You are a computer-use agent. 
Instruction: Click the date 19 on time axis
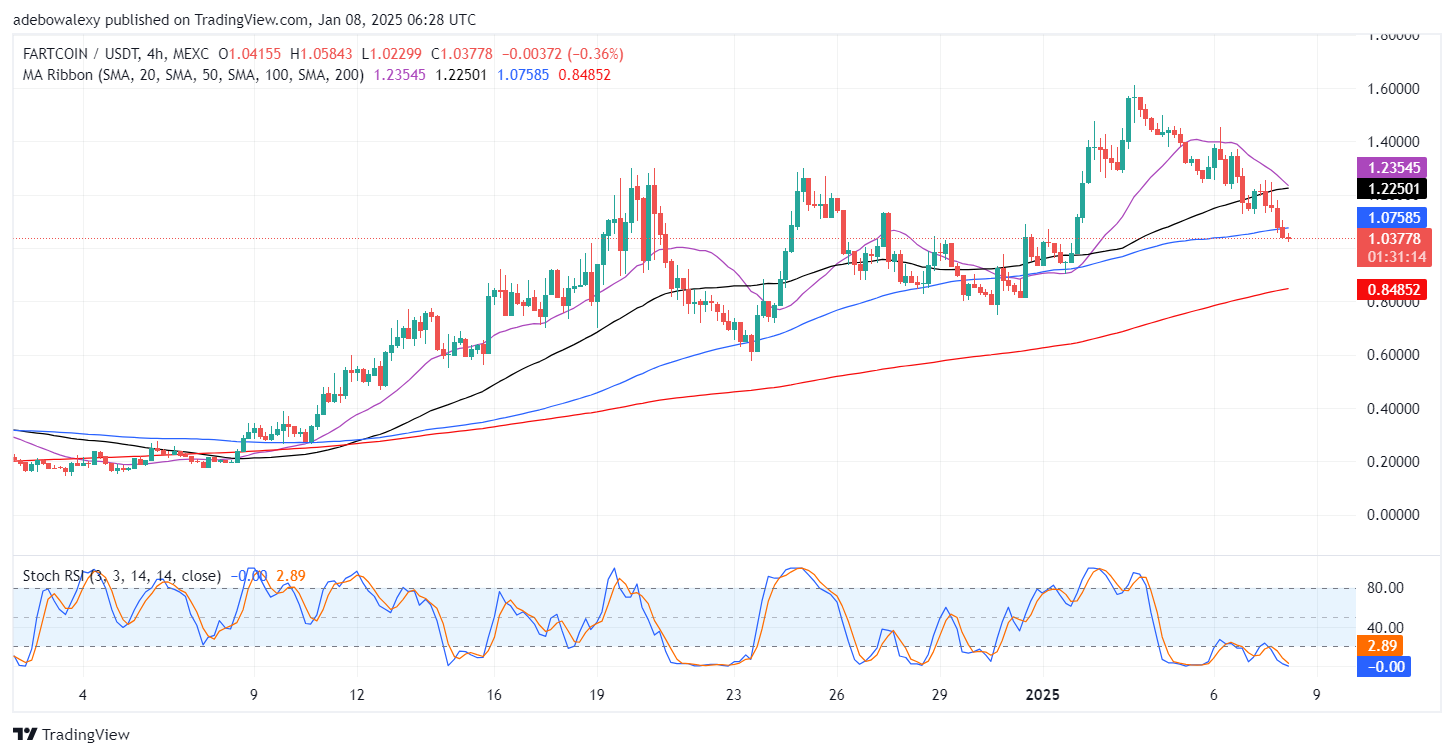tap(596, 695)
